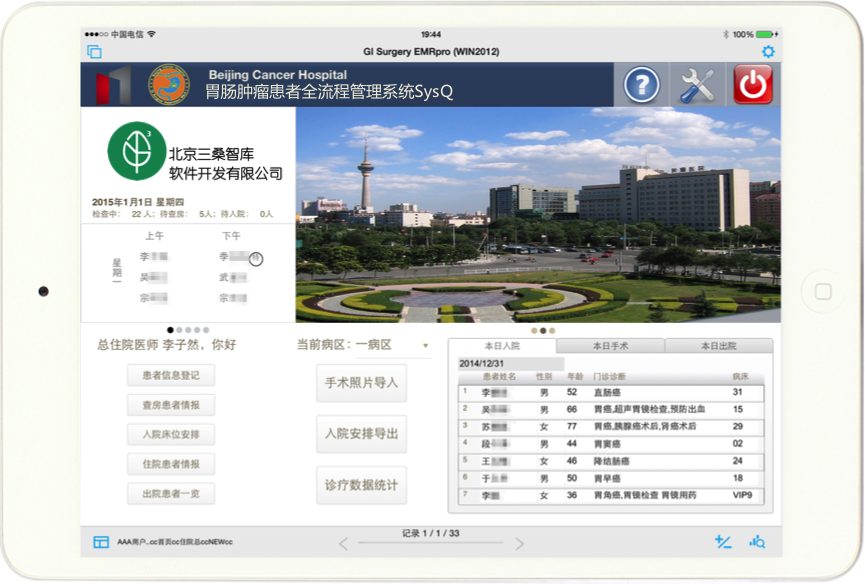Tap the add/remove record icon

[724, 542]
